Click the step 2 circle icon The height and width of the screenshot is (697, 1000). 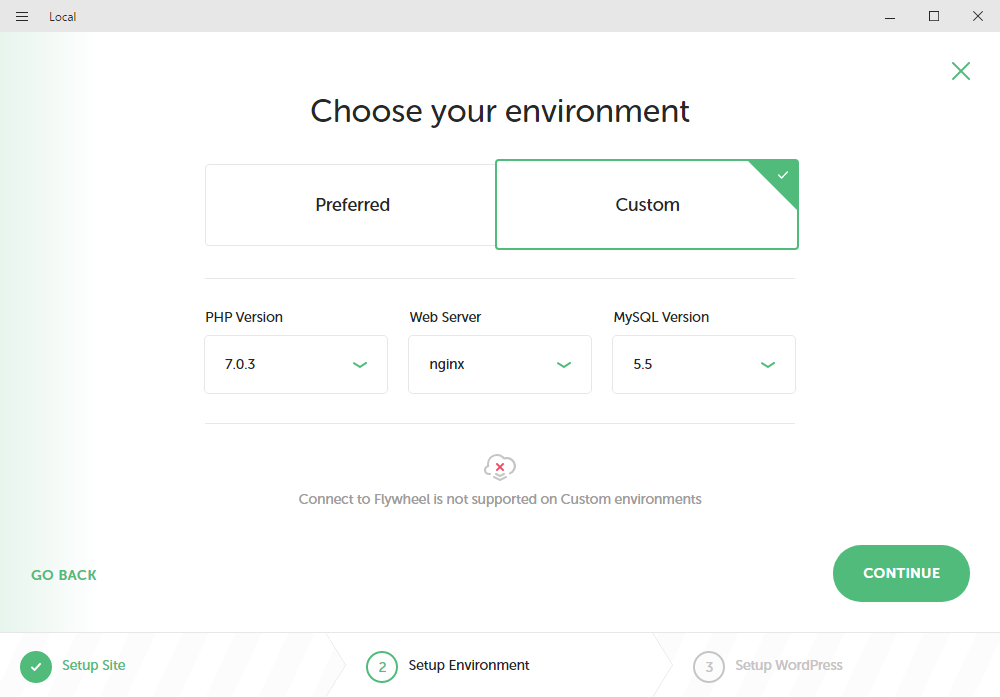(382, 666)
